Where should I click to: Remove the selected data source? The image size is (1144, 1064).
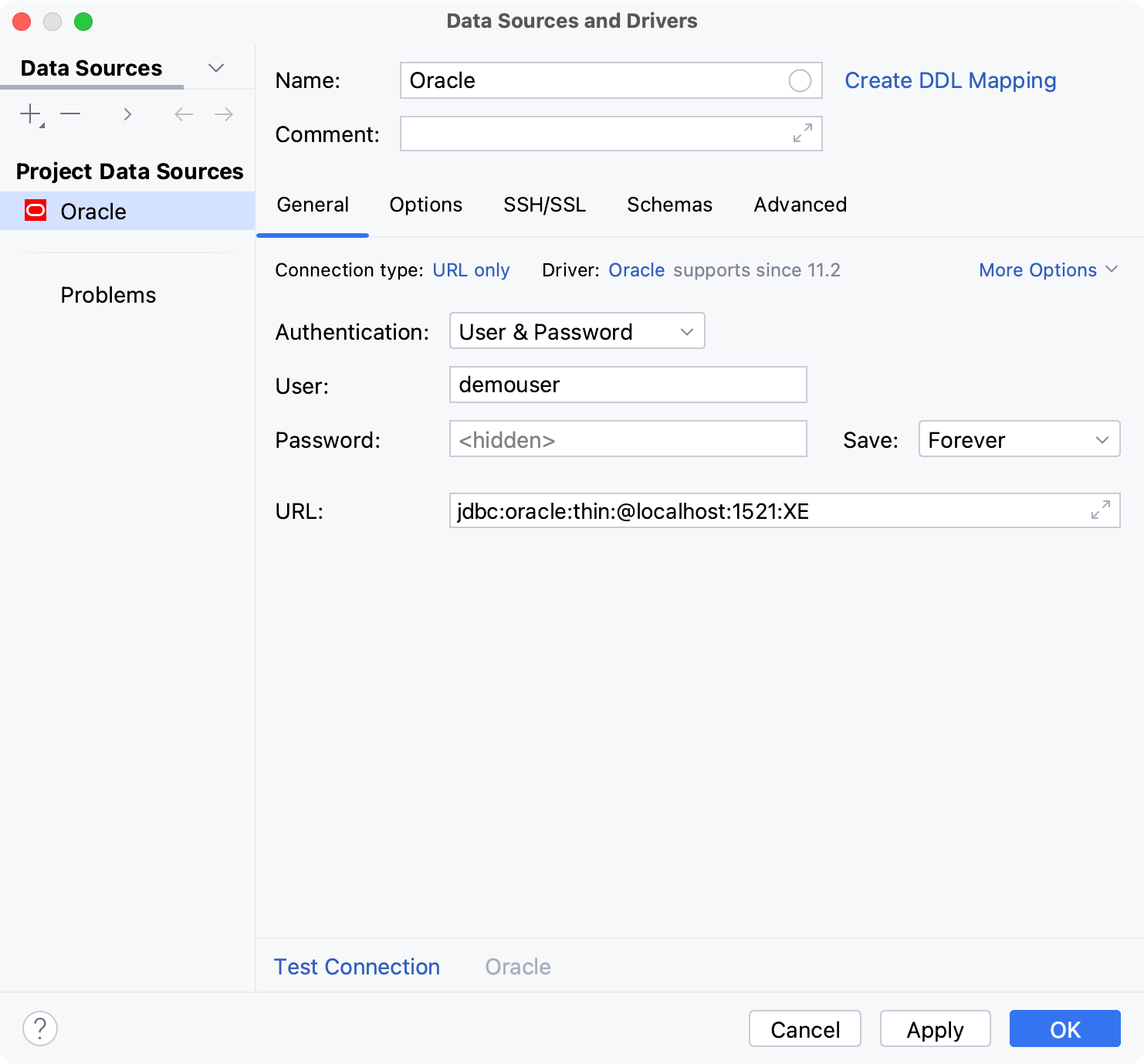pos(70,114)
